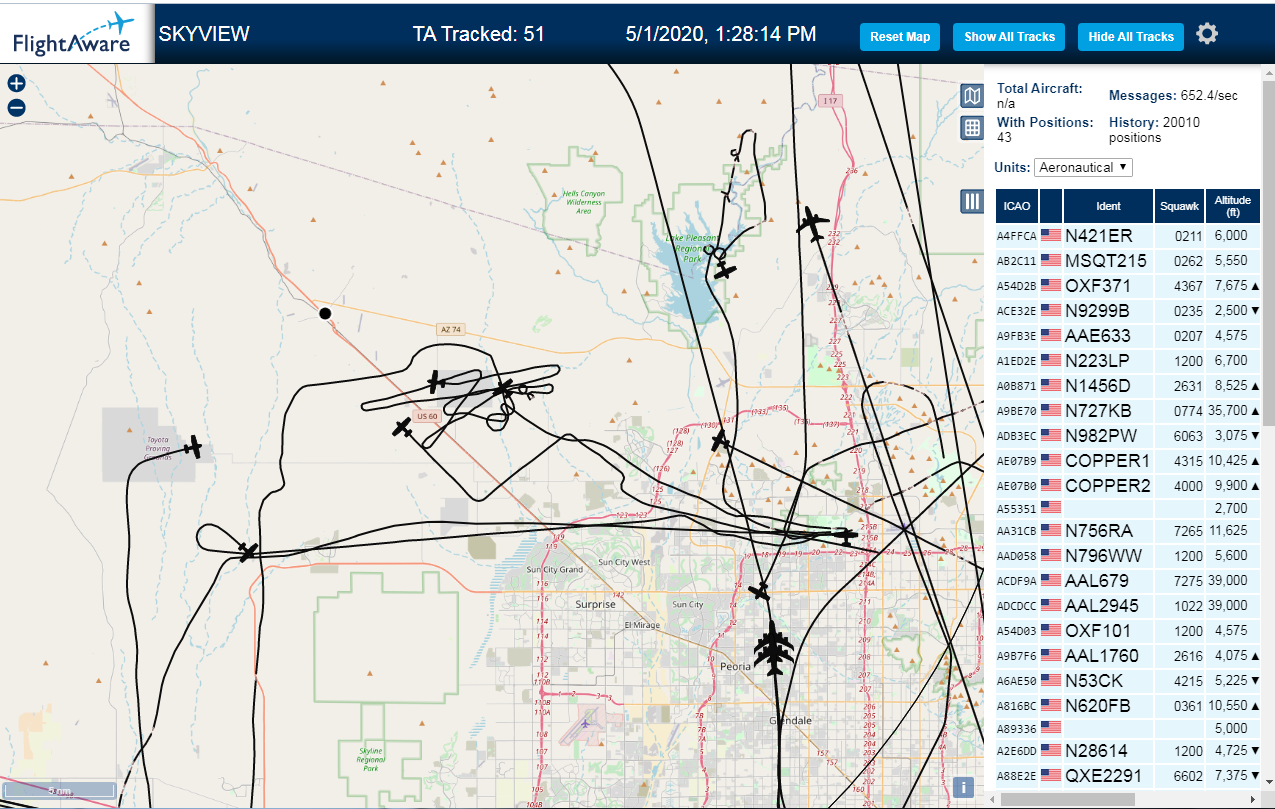This screenshot has width=1275, height=809.
Task: Select the N421ER aircraft row
Action: 1128,236
